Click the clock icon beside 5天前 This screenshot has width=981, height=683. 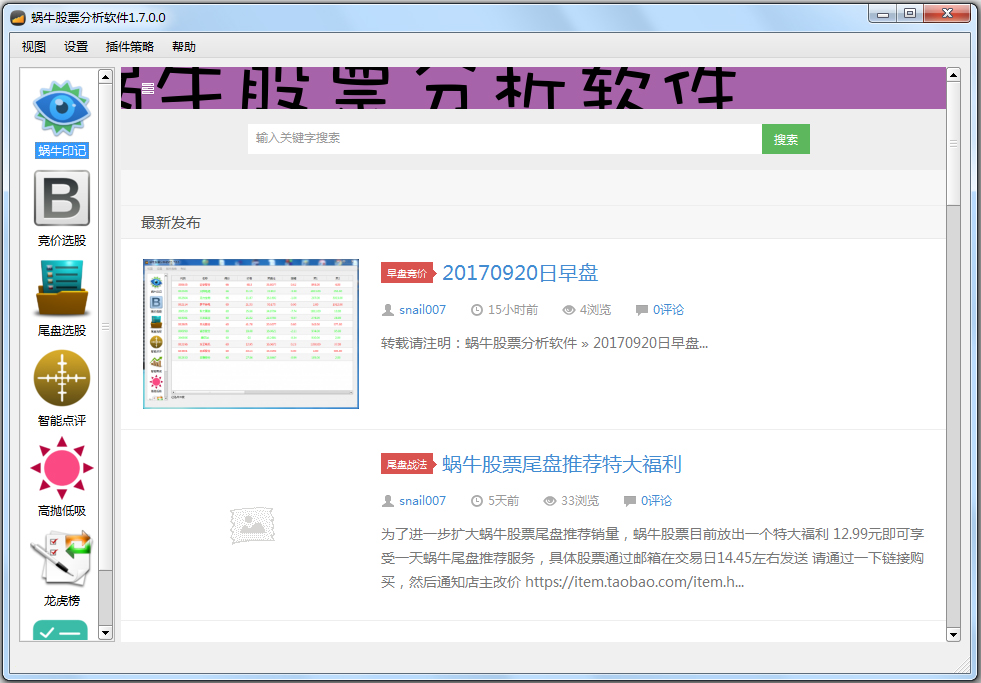click(x=477, y=500)
